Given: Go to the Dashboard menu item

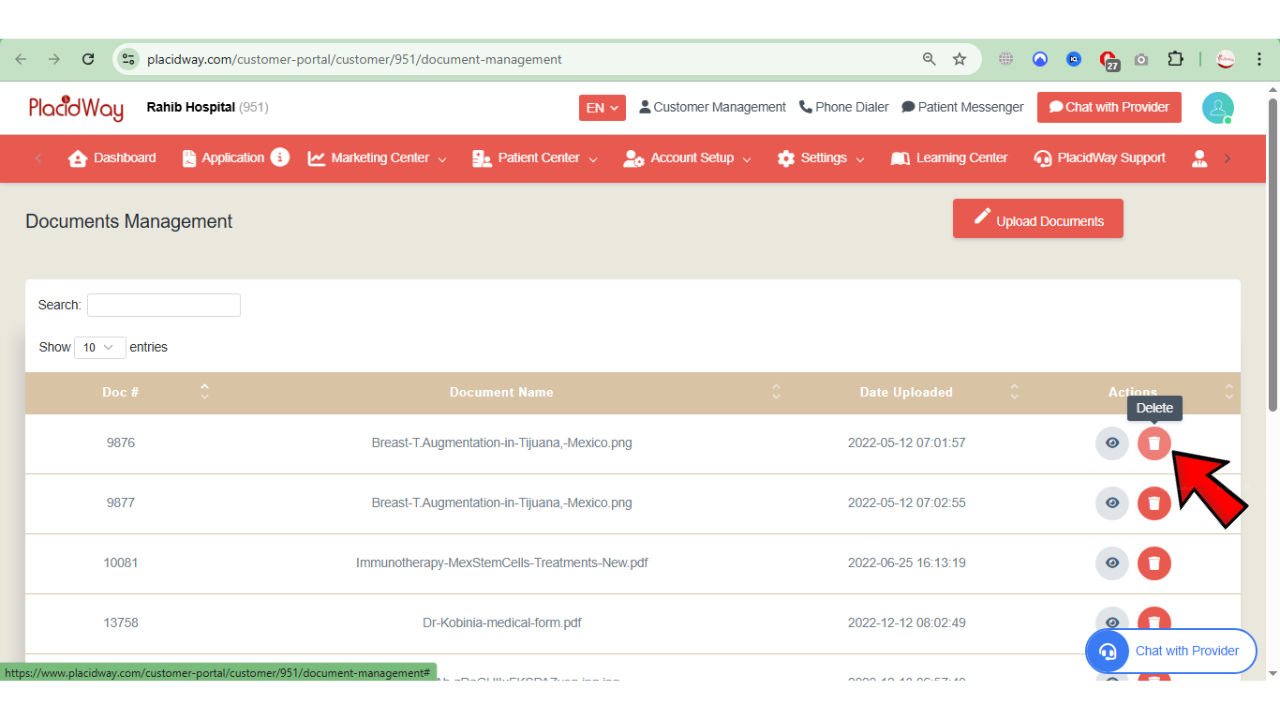Looking at the screenshot, I should click(112, 158).
